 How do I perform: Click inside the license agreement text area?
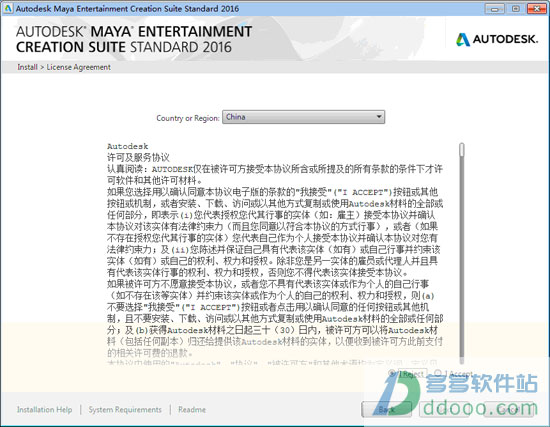click(275, 253)
